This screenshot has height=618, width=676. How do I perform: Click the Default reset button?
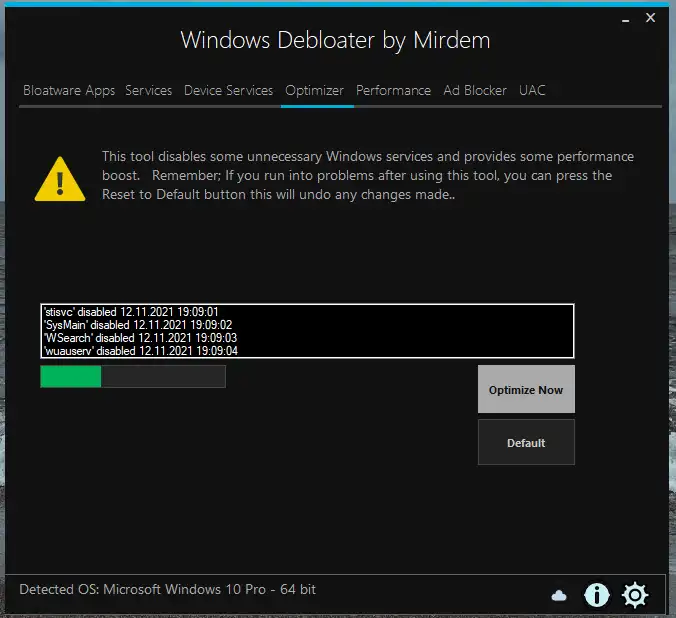click(x=526, y=442)
